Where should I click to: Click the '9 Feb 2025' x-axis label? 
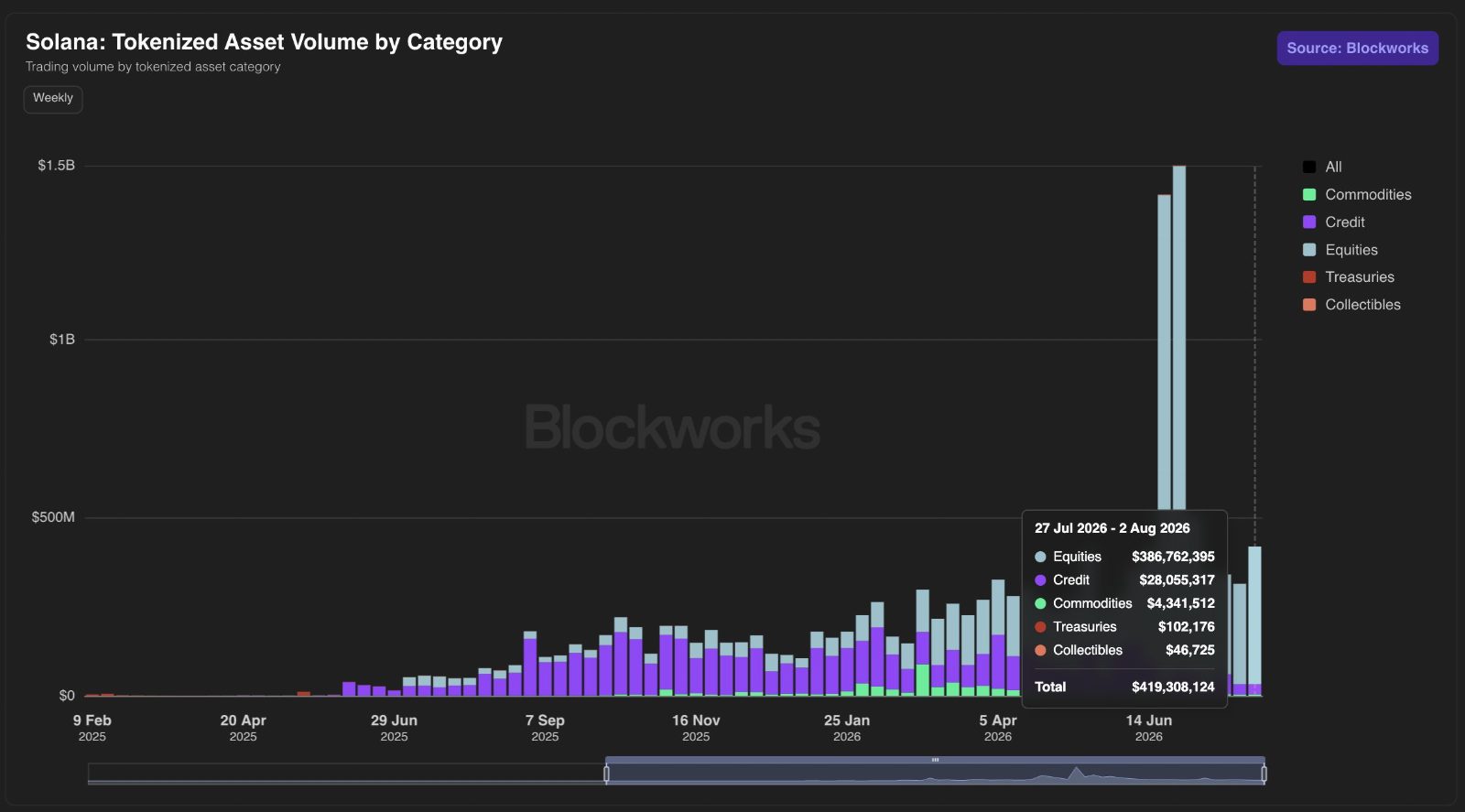click(x=92, y=728)
